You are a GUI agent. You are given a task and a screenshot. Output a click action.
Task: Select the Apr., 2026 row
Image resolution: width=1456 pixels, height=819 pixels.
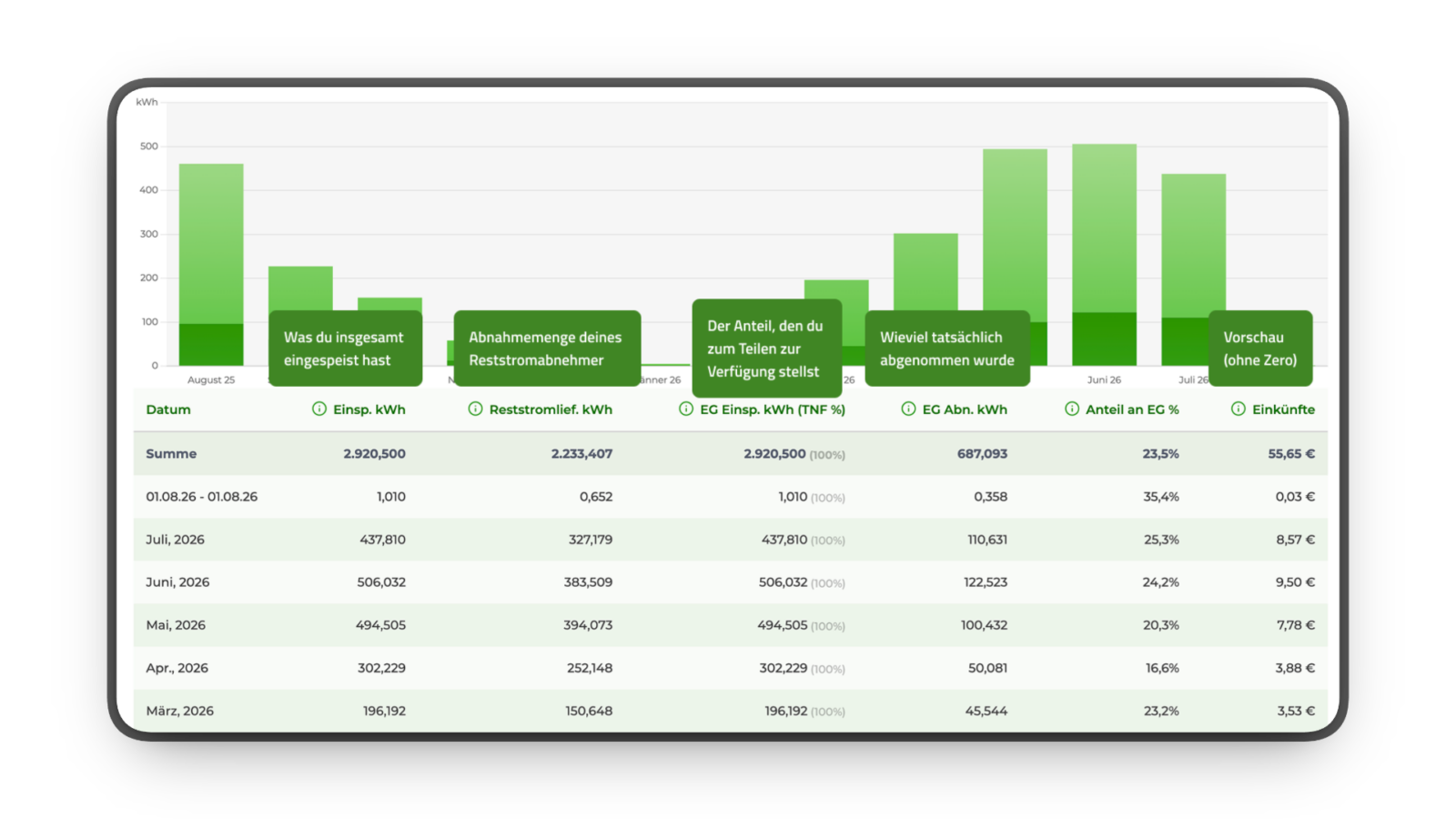pyautogui.click(x=731, y=668)
